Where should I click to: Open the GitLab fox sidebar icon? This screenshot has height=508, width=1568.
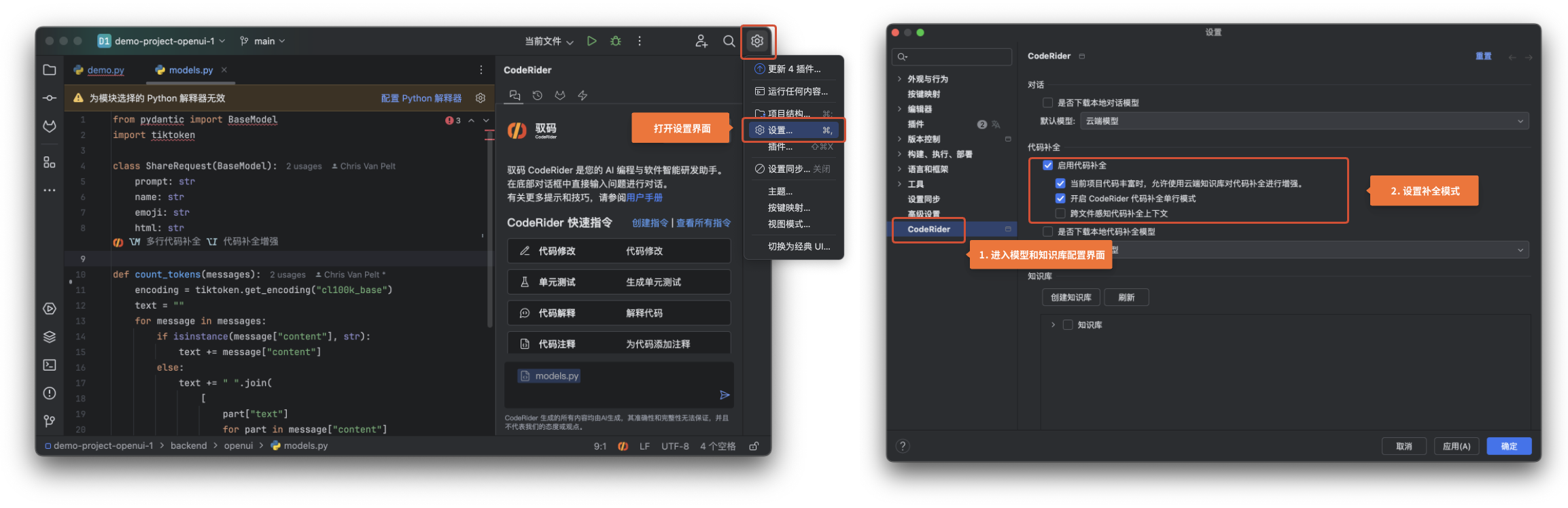(x=50, y=126)
